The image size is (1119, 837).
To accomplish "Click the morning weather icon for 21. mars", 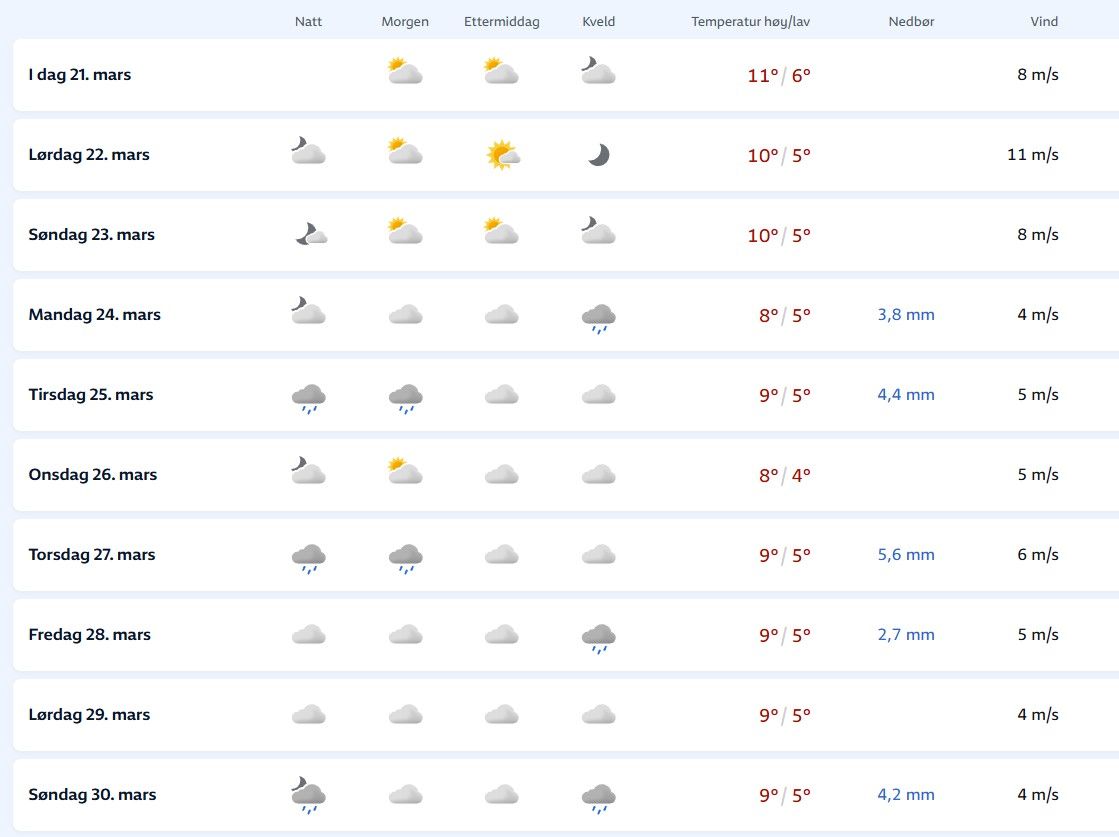I will point(405,72).
